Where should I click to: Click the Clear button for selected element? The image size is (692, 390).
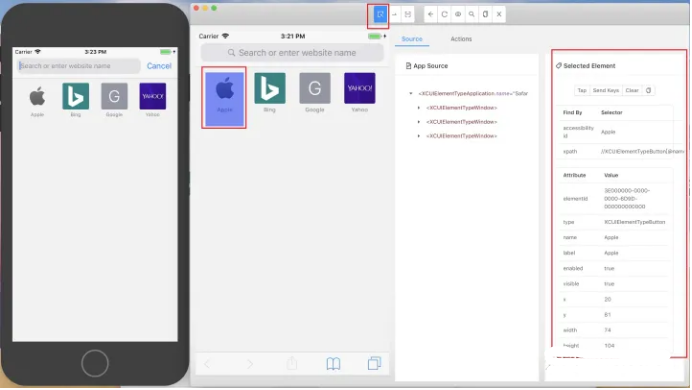click(632, 90)
